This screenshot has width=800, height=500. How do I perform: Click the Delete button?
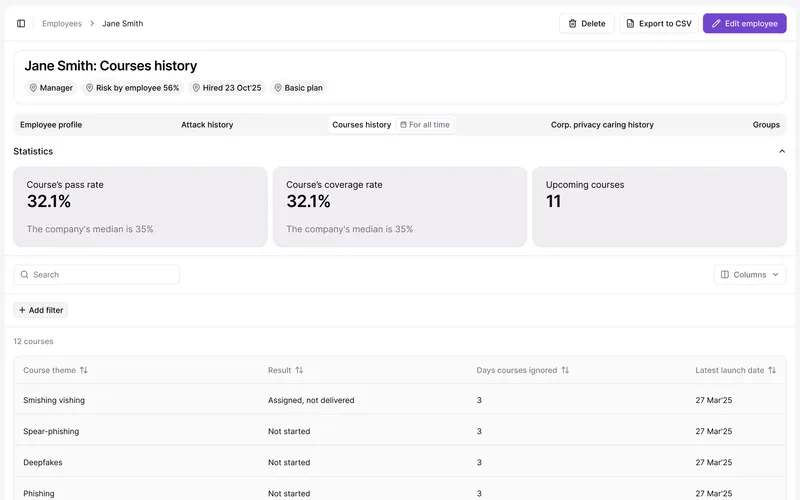587,23
